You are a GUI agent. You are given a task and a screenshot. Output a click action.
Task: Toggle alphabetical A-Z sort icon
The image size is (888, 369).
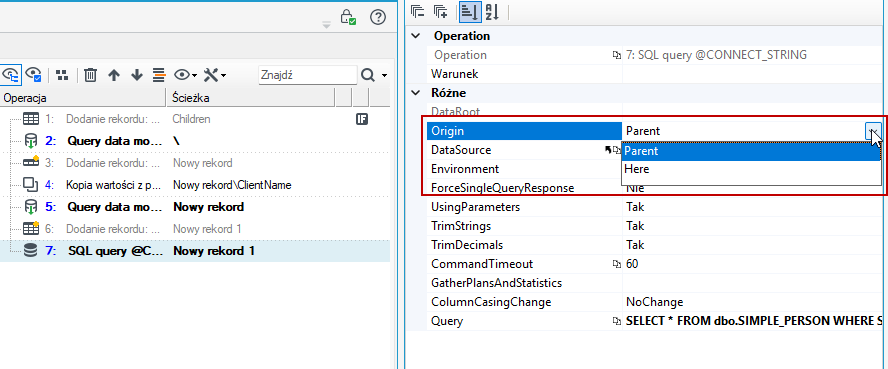(492, 12)
